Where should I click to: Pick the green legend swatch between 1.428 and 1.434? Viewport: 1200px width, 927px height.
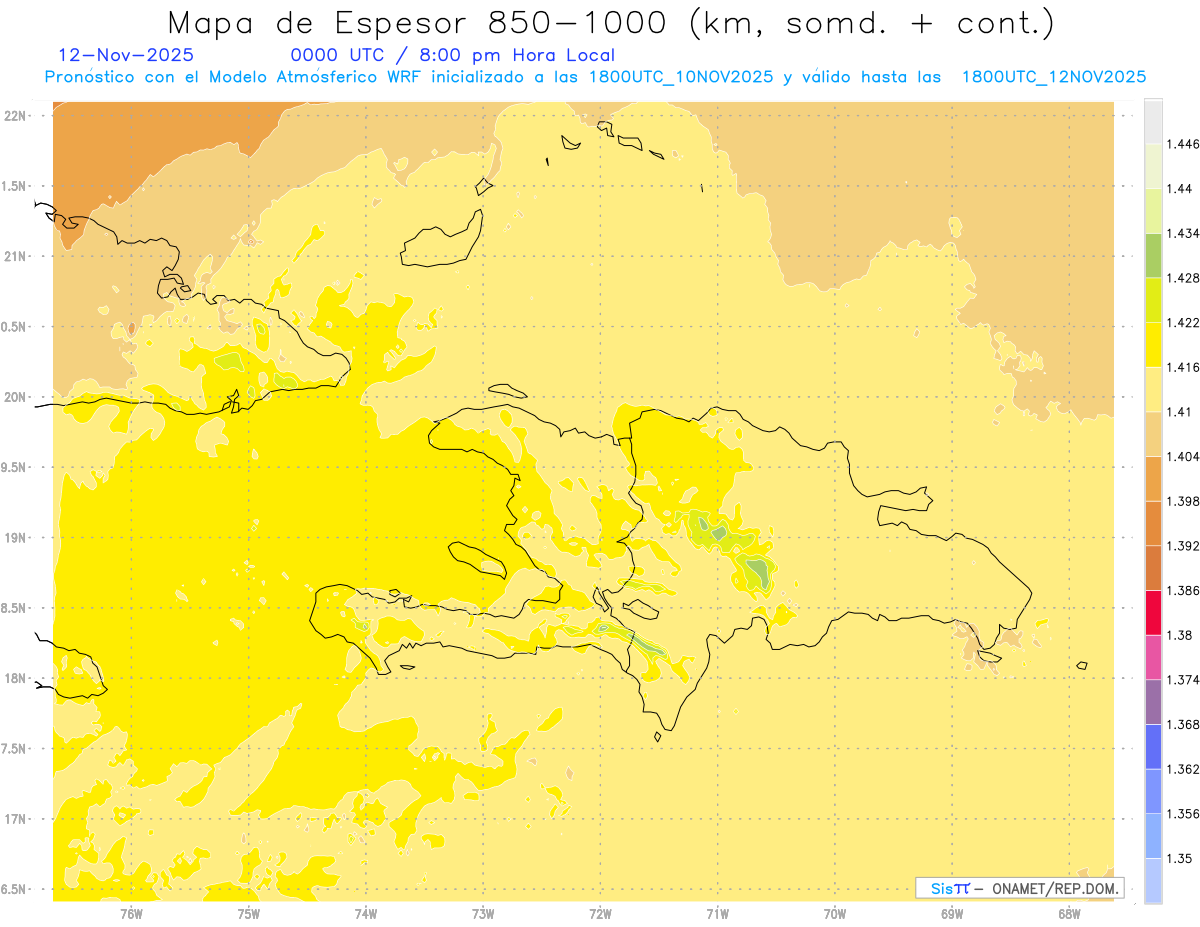tap(1153, 255)
